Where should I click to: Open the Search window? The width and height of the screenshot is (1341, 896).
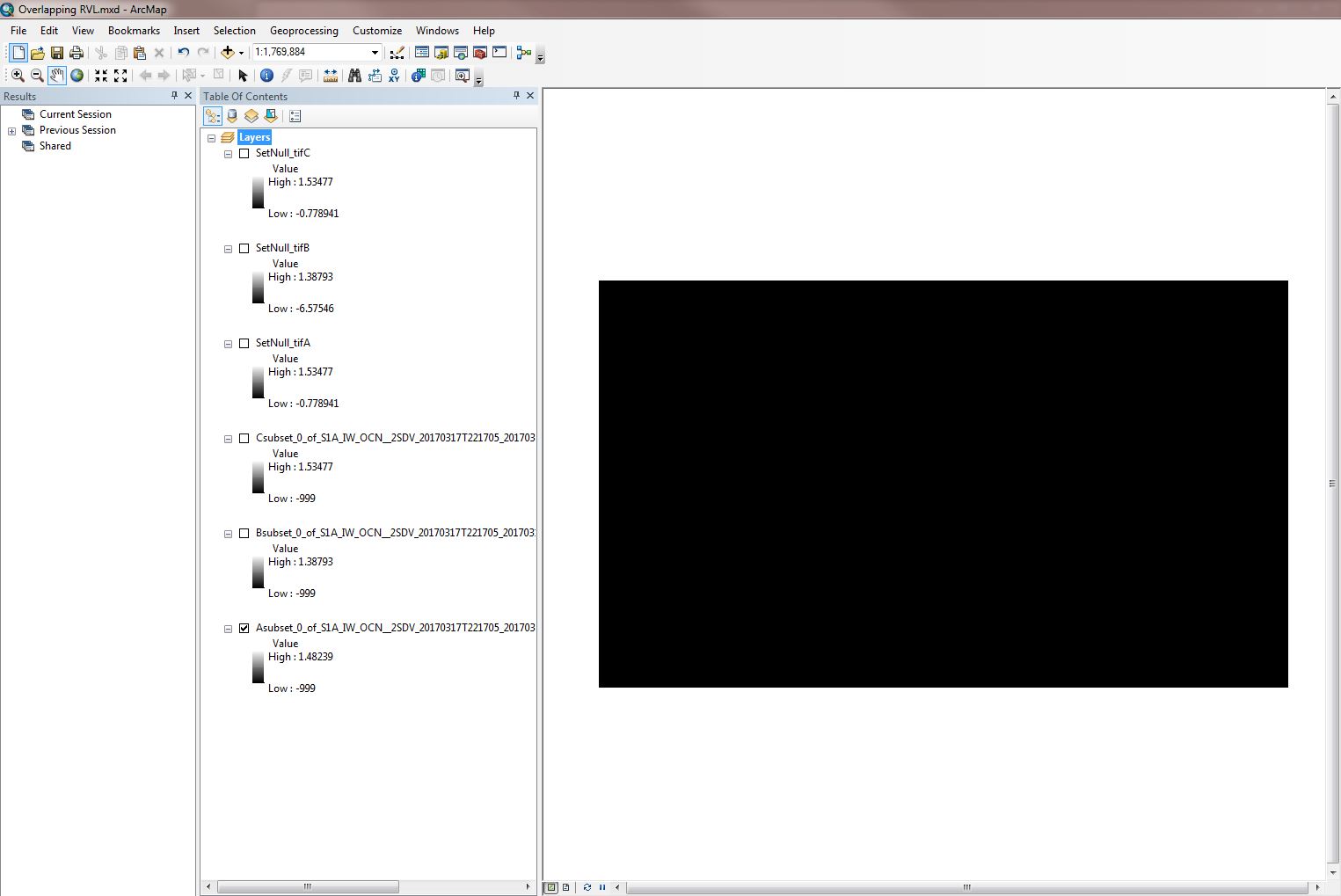pyautogui.click(x=461, y=53)
